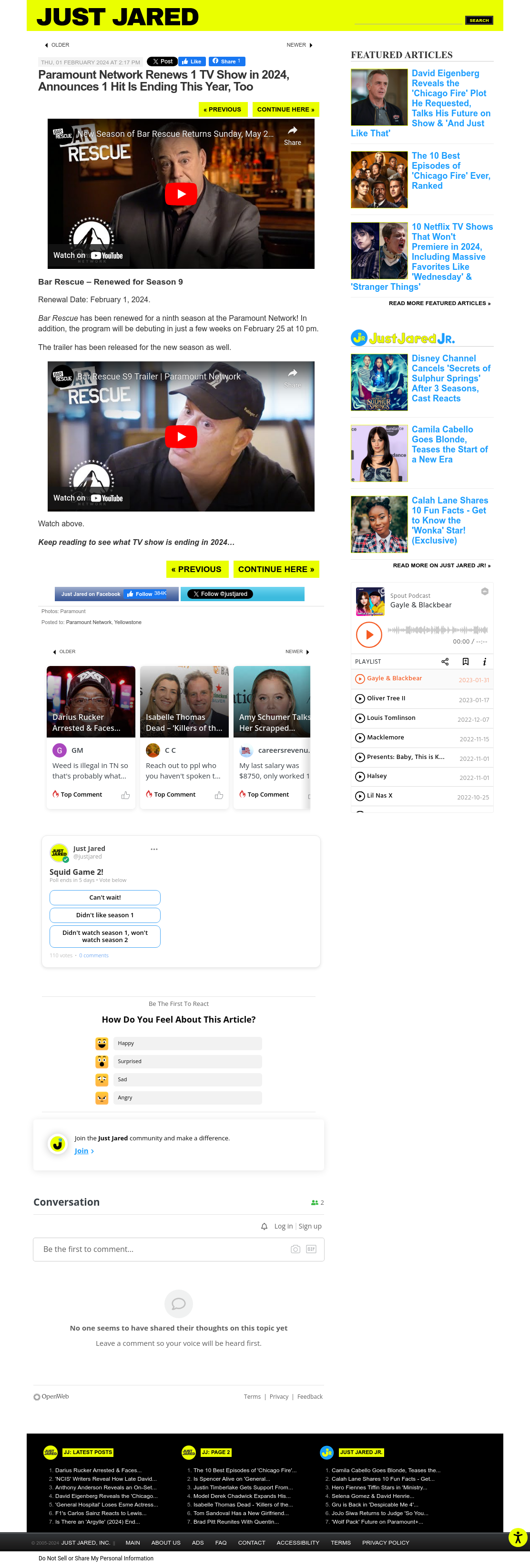Open ABOUT US in footer menu
The height and width of the screenshot is (1568, 530).
point(165,1543)
